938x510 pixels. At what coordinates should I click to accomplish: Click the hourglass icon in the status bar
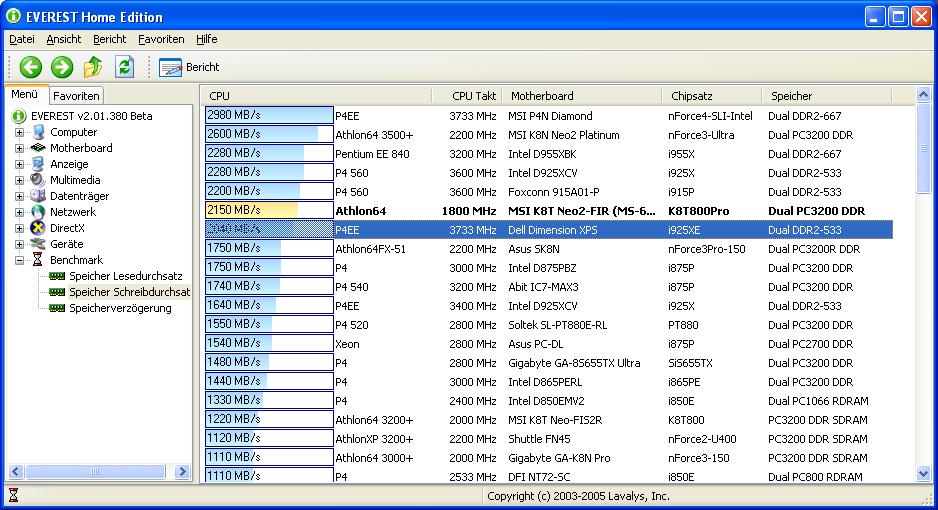13,495
